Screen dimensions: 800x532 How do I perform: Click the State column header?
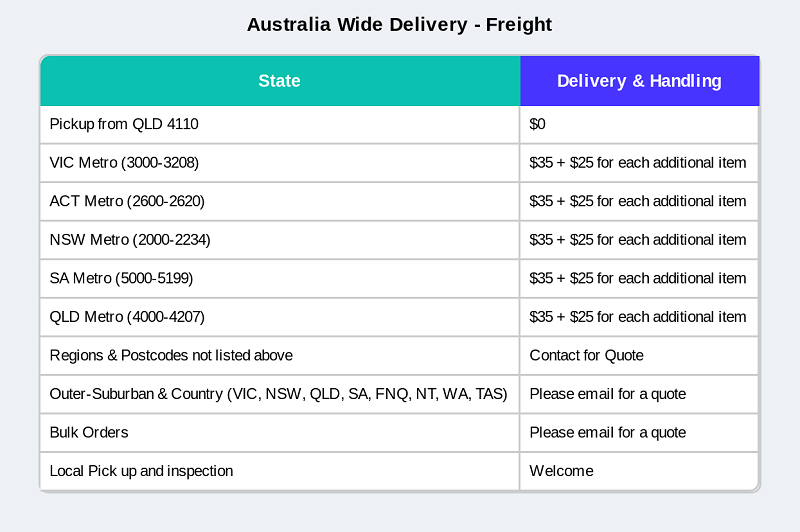[x=279, y=81]
